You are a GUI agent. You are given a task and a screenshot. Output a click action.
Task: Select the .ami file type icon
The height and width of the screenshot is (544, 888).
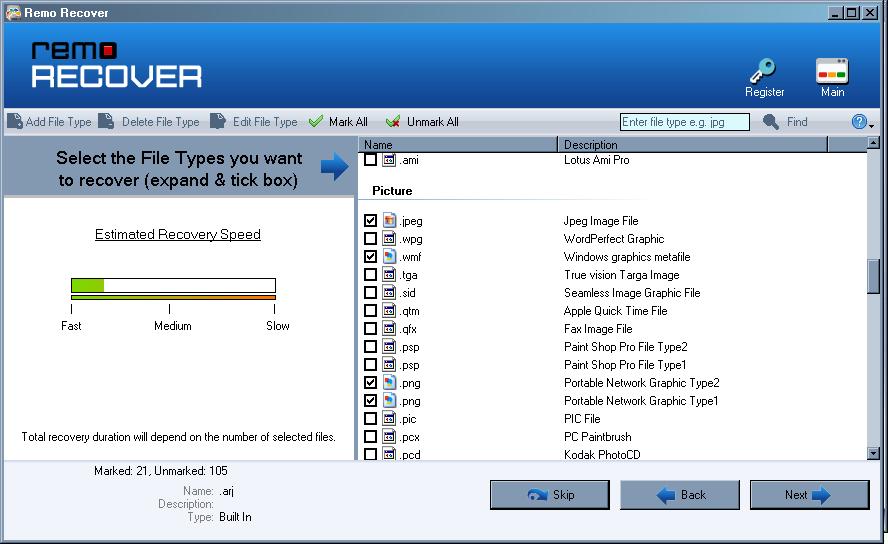click(x=389, y=160)
